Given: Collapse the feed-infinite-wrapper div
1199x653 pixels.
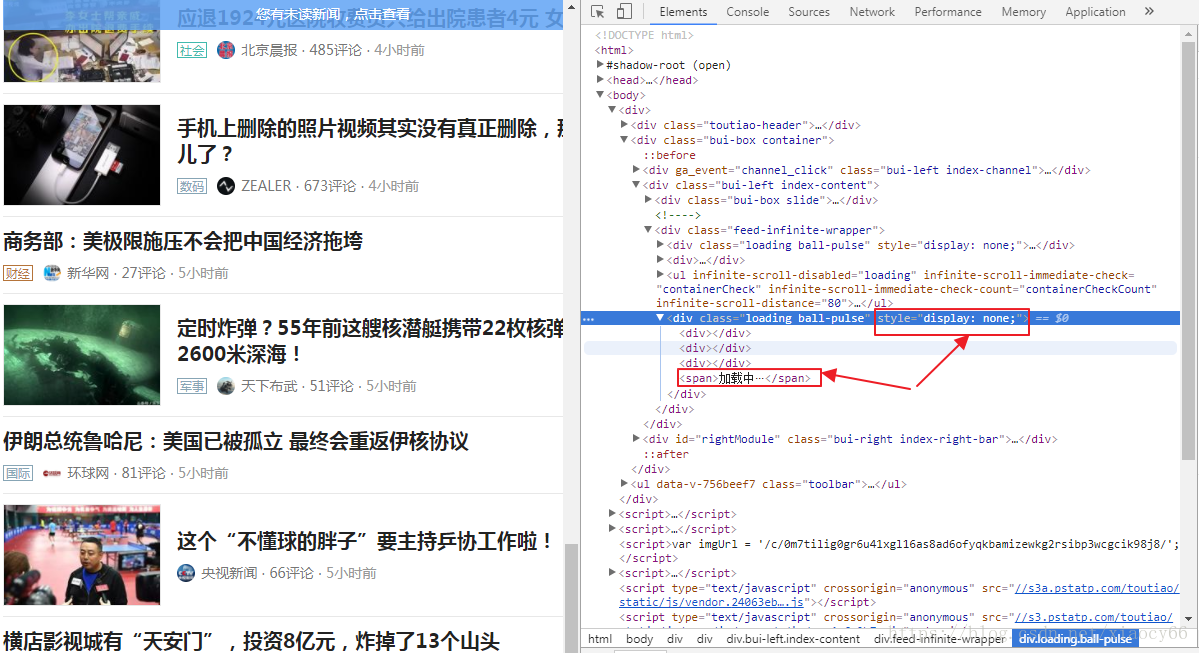Looking at the screenshot, I should (648, 229).
